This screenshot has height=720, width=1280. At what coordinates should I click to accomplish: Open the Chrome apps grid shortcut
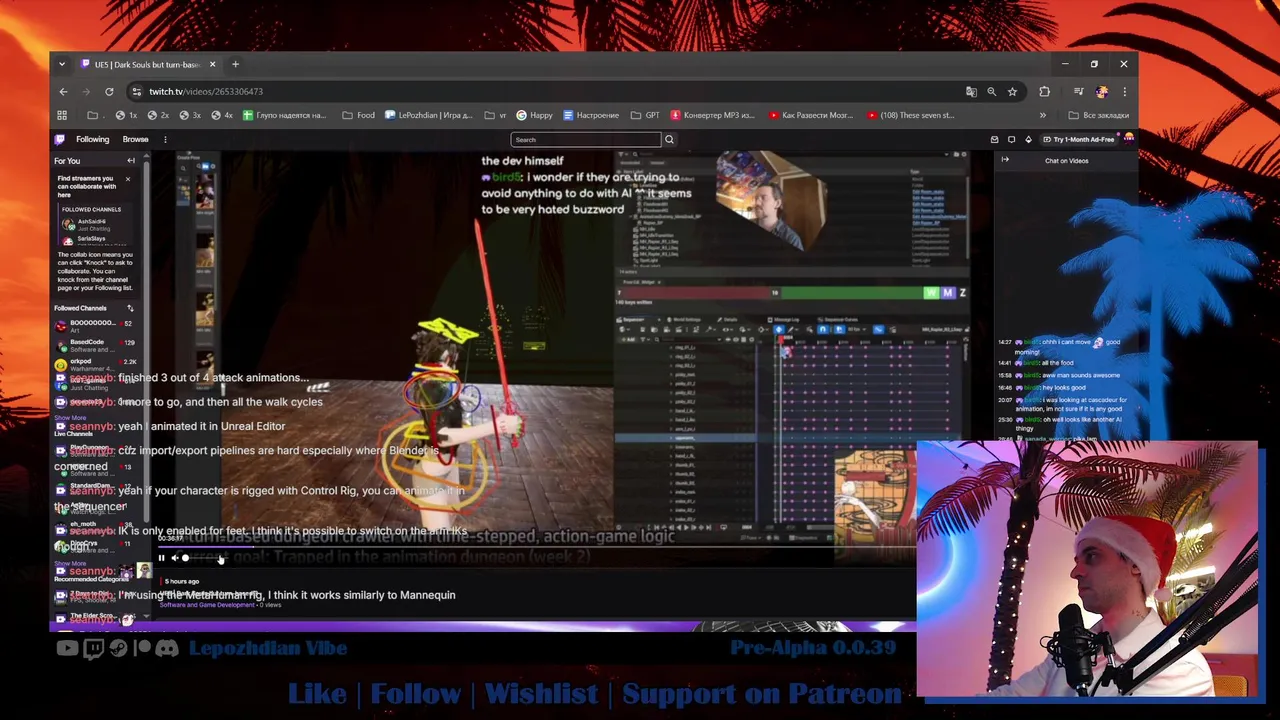[62, 115]
